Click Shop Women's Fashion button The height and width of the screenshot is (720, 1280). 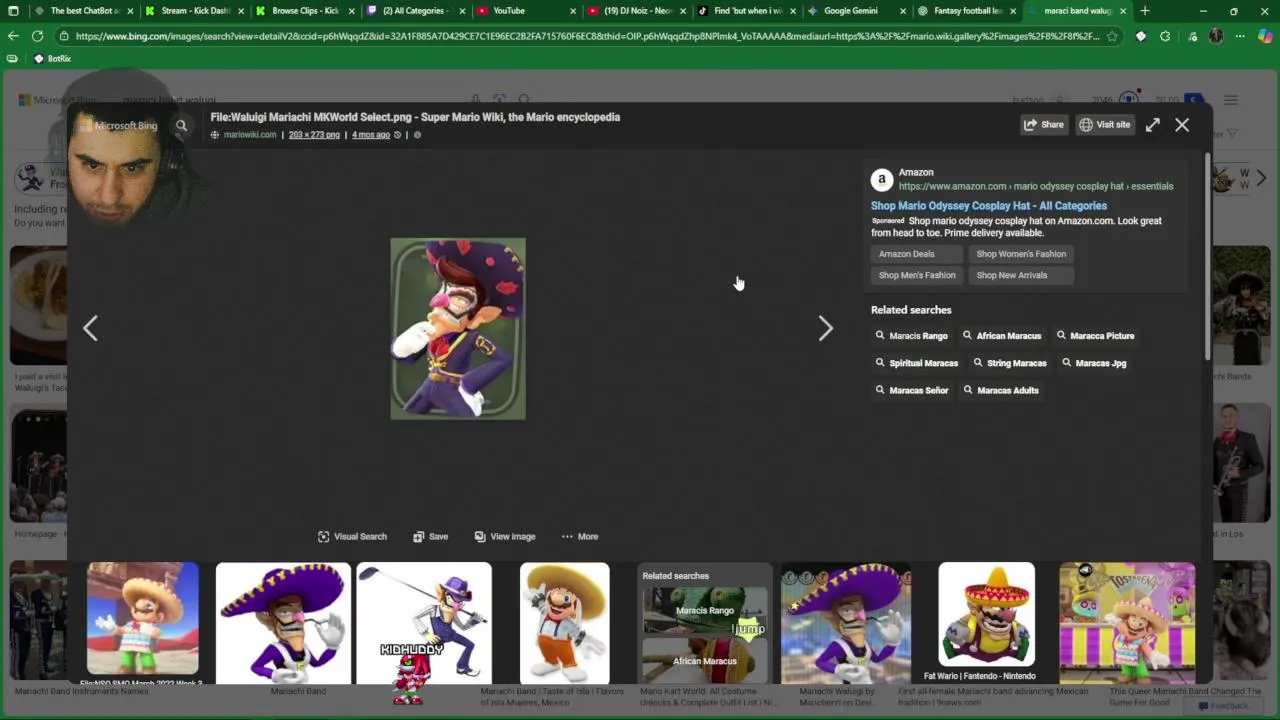(x=1021, y=254)
